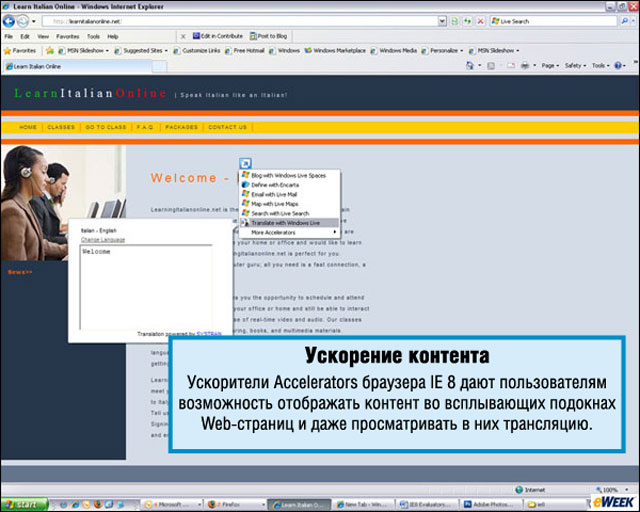The image size is (640, 512).
Task: Expand the Safety menu dropdown
Action: click(576, 66)
